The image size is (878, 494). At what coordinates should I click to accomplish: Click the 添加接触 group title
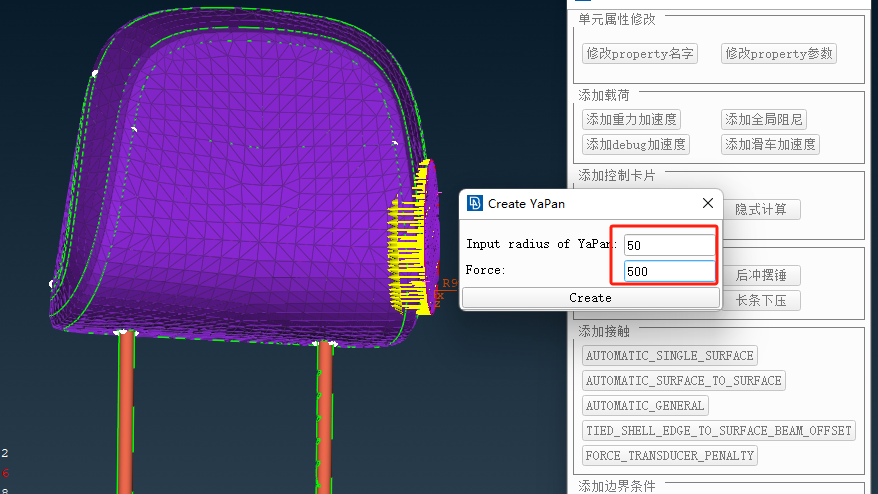(x=604, y=332)
